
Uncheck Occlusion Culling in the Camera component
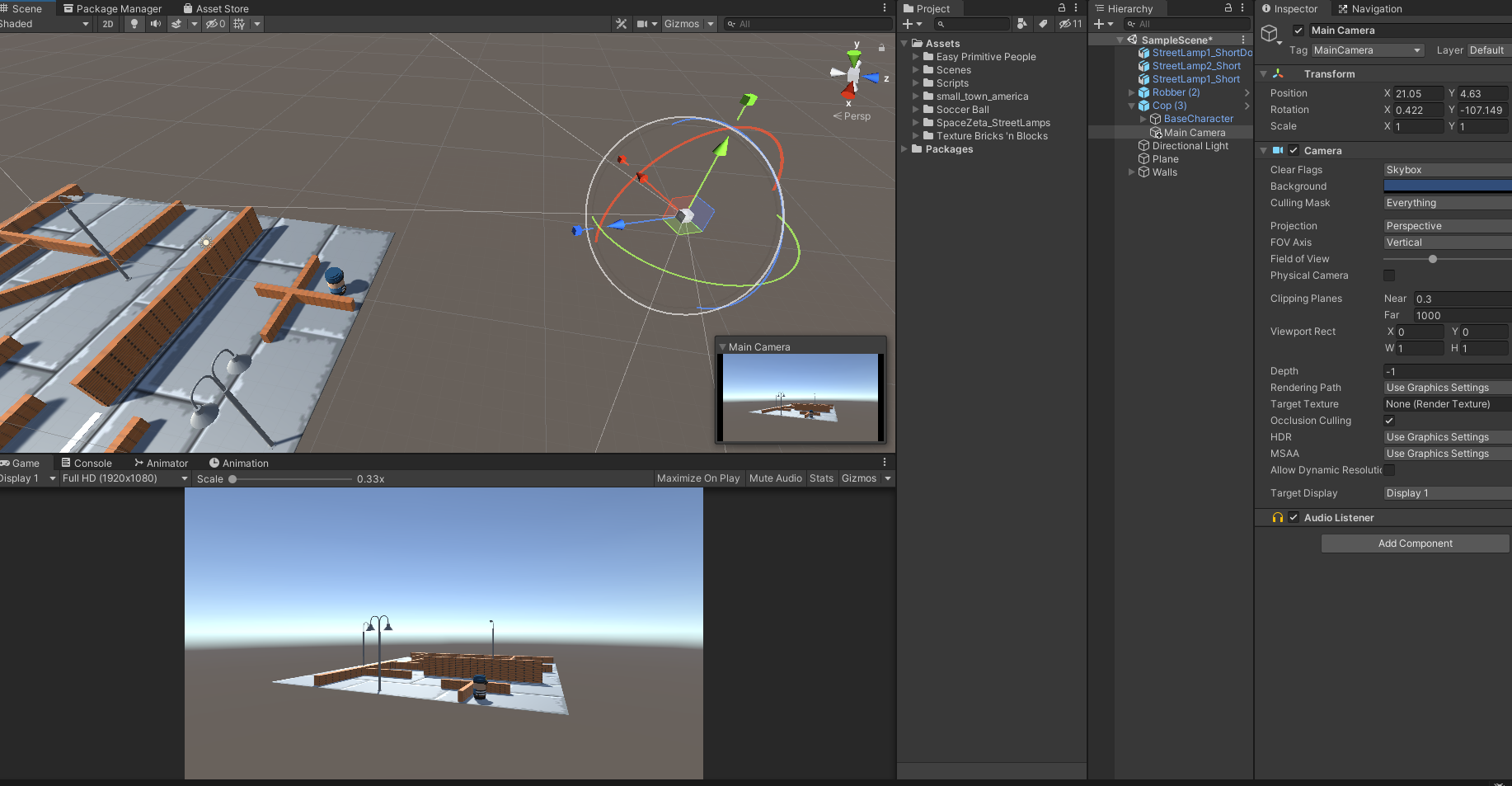pos(1389,421)
